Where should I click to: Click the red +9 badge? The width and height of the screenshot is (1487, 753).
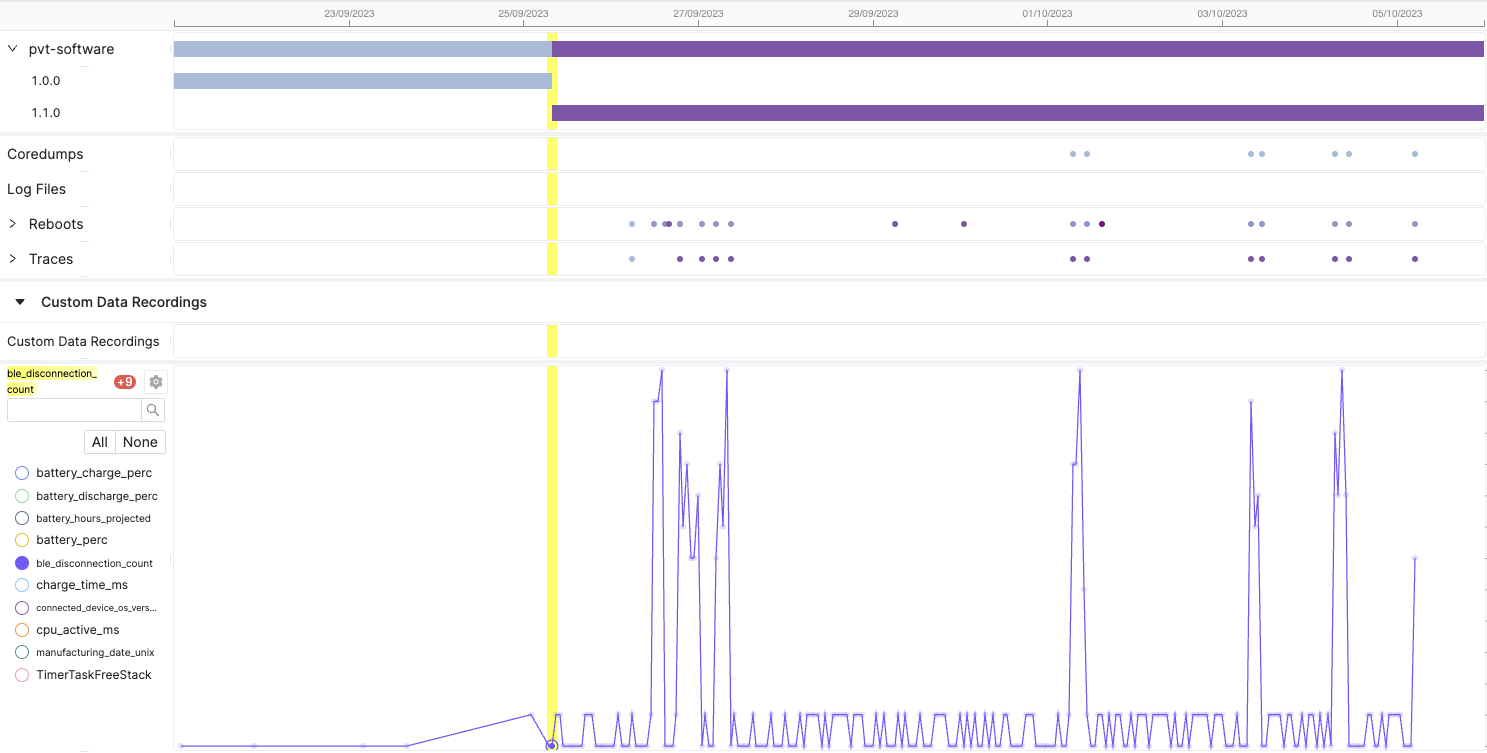[x=125, y=382]
